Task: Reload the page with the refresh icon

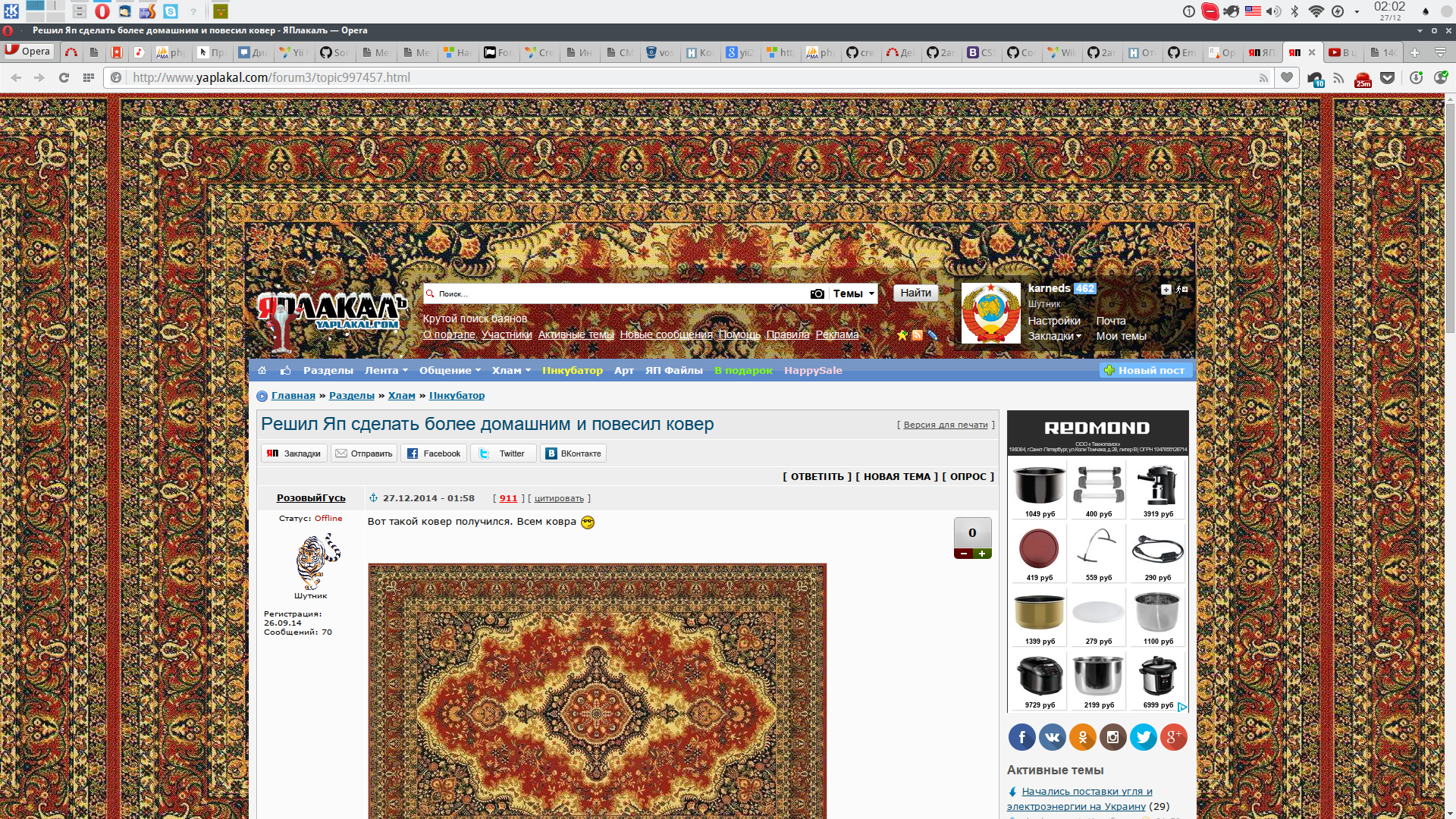Action: coord(64,77)
